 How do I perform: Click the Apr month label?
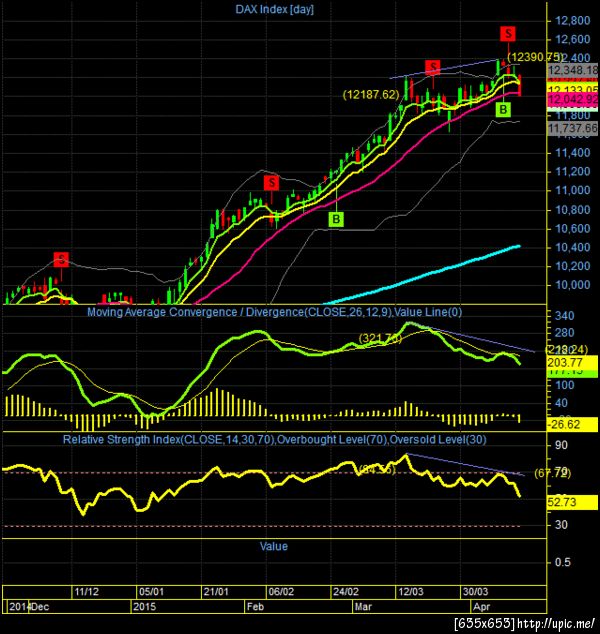482,607
